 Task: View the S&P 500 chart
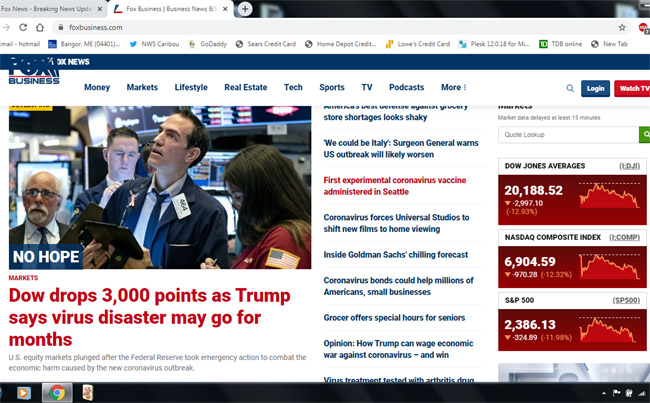(609, 329)
